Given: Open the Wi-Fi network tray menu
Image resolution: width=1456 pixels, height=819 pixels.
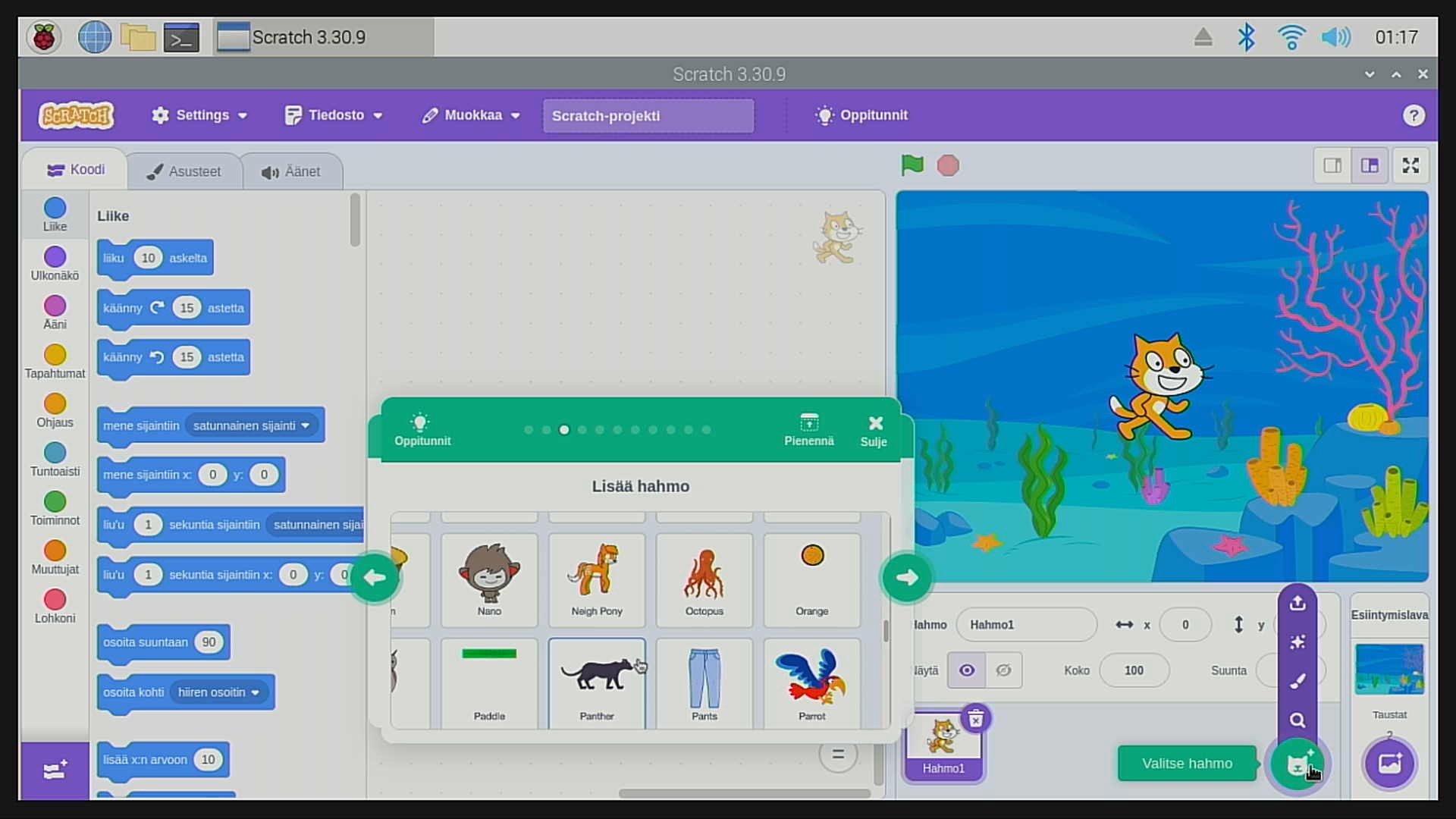Looking at the screenshot, I should click(x=1291, y=37).
